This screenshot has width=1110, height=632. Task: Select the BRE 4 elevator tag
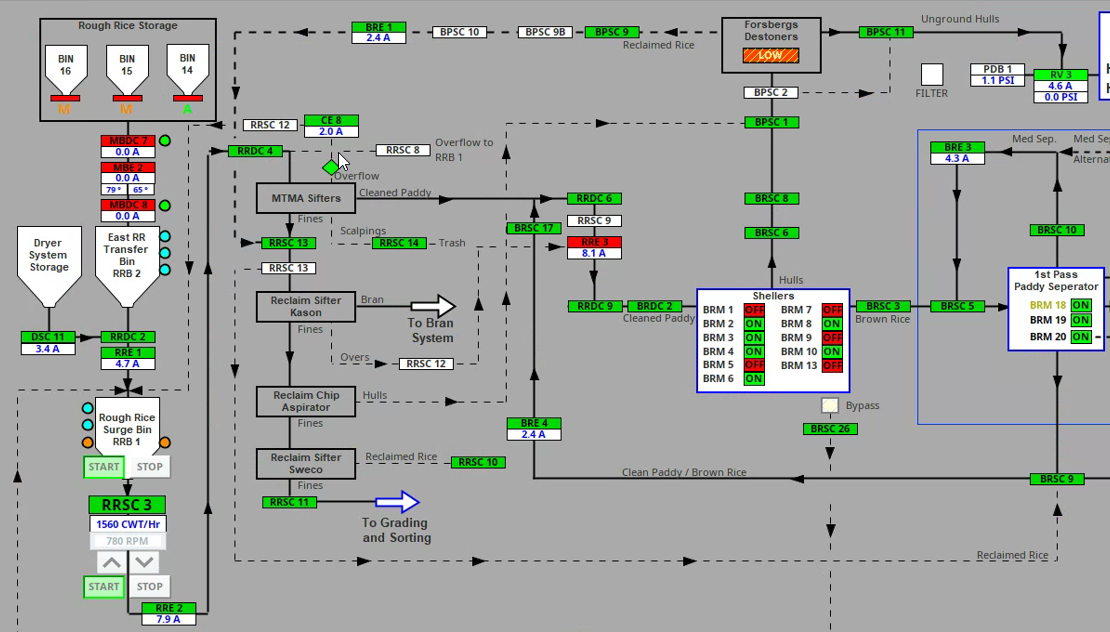coord(534,423)
